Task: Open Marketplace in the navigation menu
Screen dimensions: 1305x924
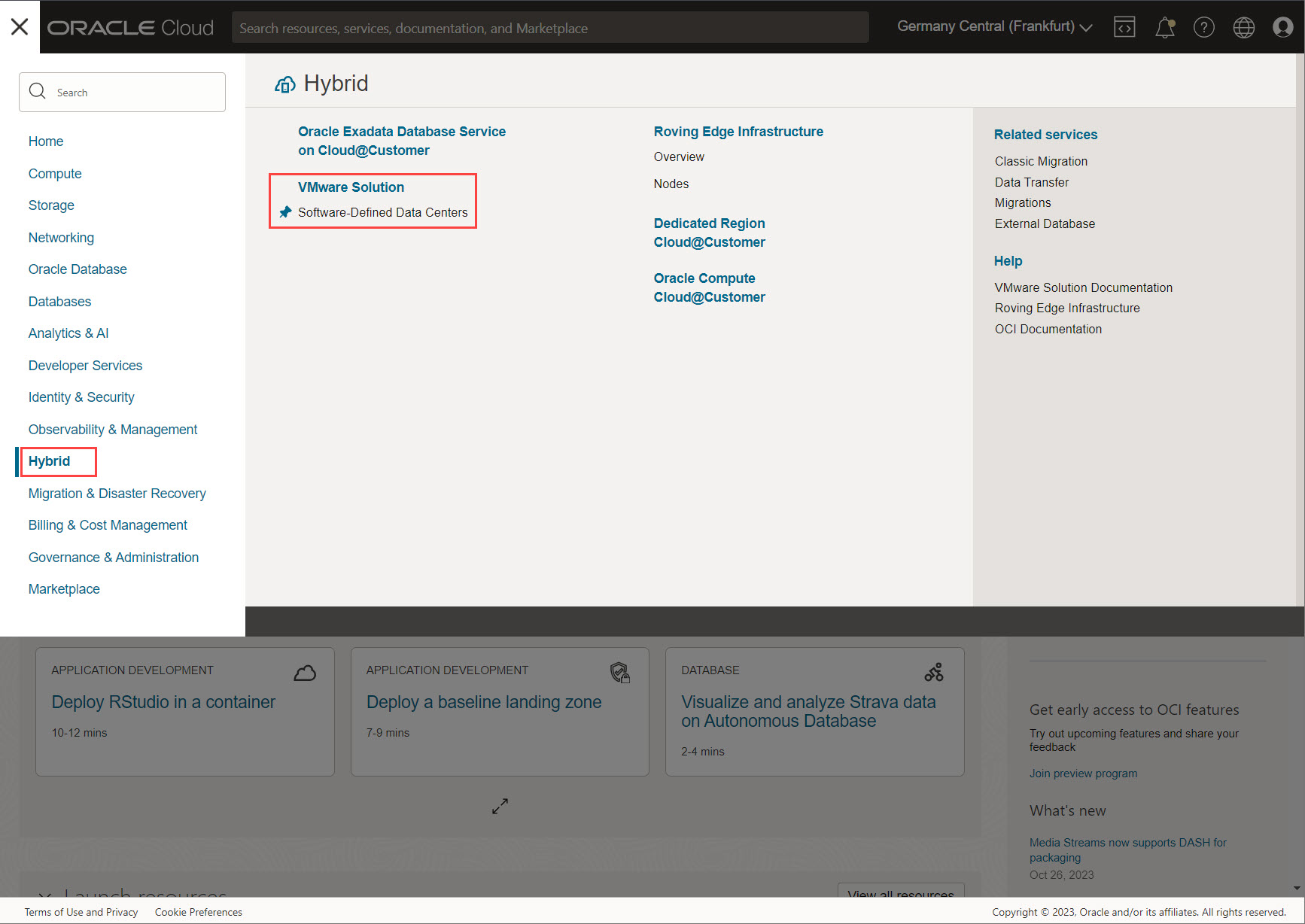Action: pyautogui.click(x=64, y=589)
